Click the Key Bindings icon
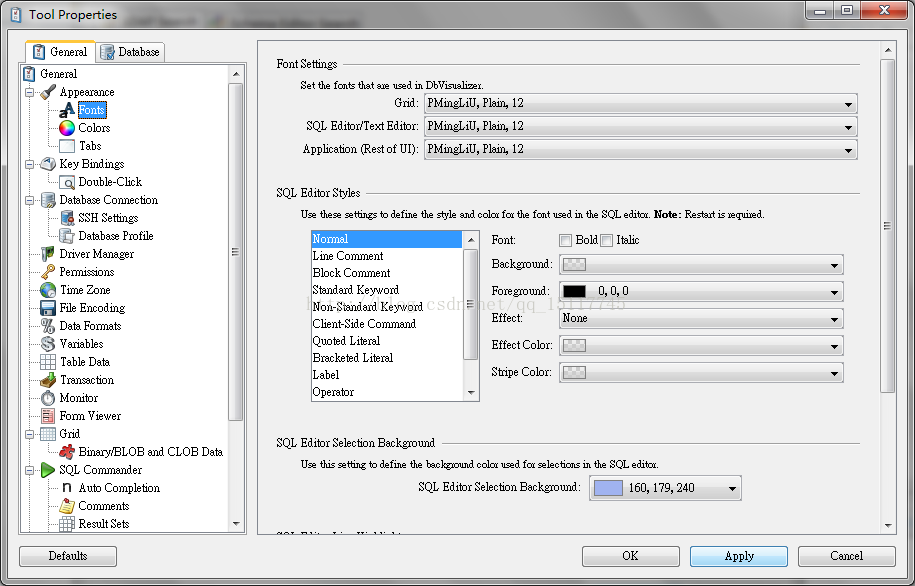The width and height of the screenshot is (915, 586). (x=48, y=164)
